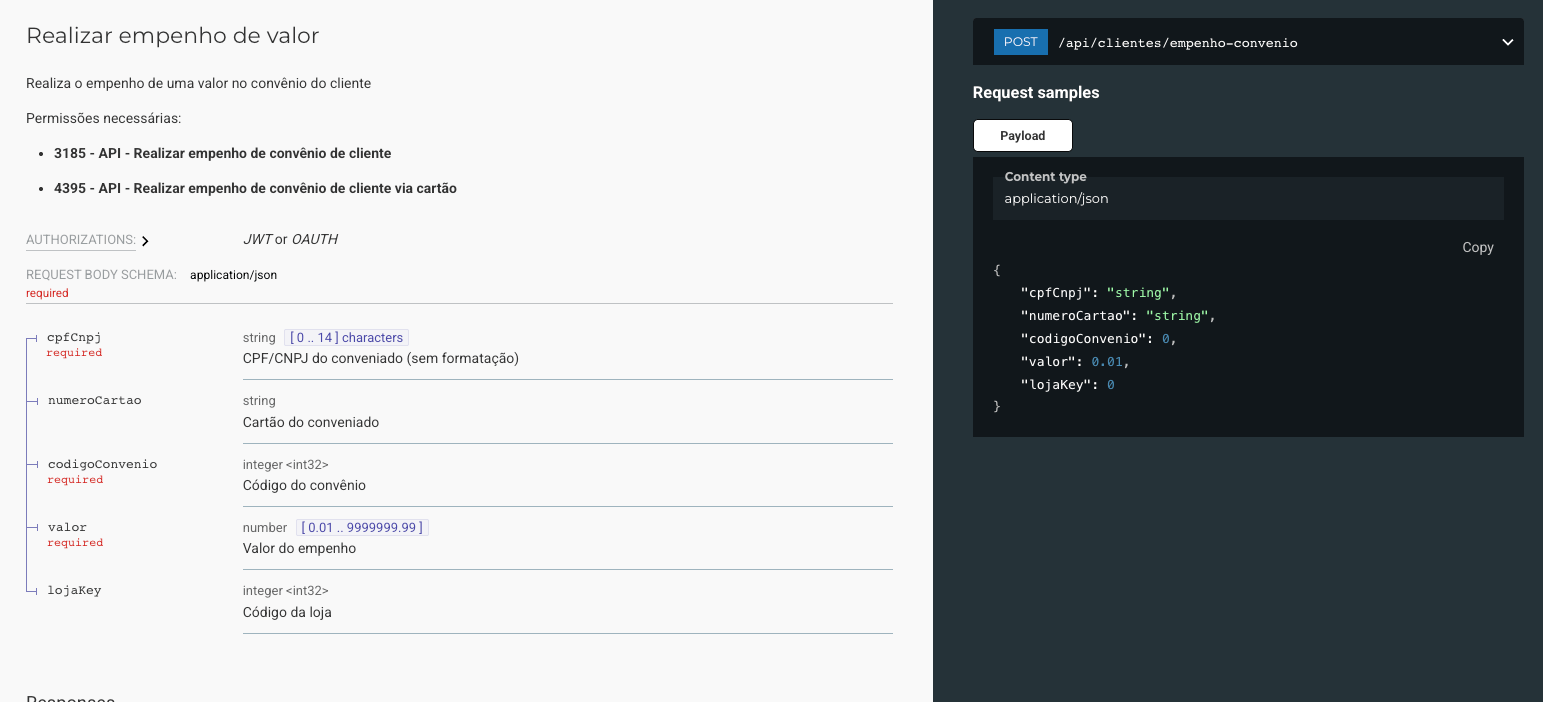Screen dimensions: 1543x702
Task: Click the "cpfCnpj": "string" JSON line
Action: (x=1098, y=292)
